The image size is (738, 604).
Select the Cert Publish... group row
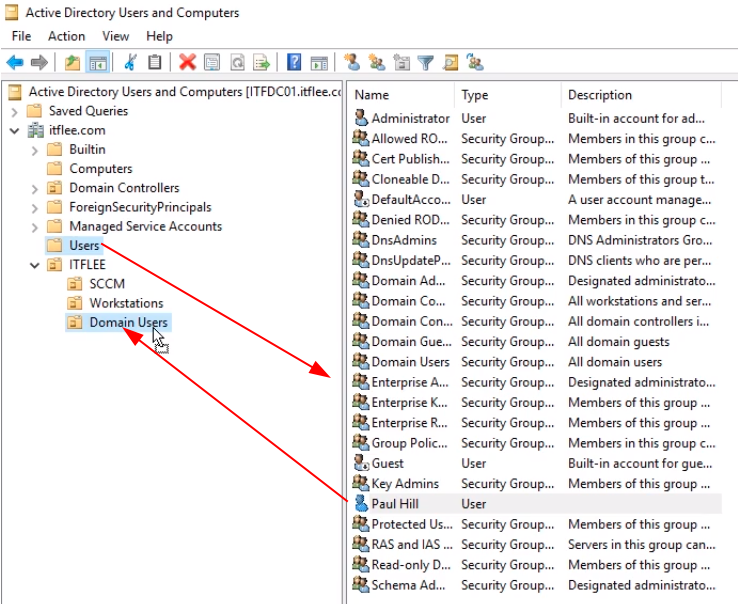tap(537, 159)
